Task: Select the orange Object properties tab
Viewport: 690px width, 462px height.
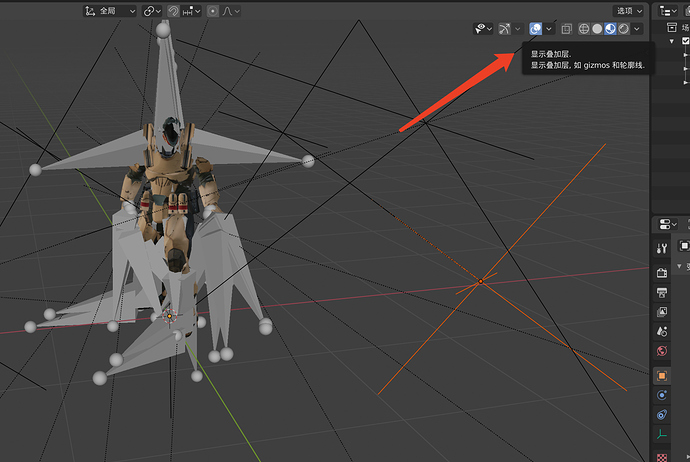Action: (x=661, y=376)
